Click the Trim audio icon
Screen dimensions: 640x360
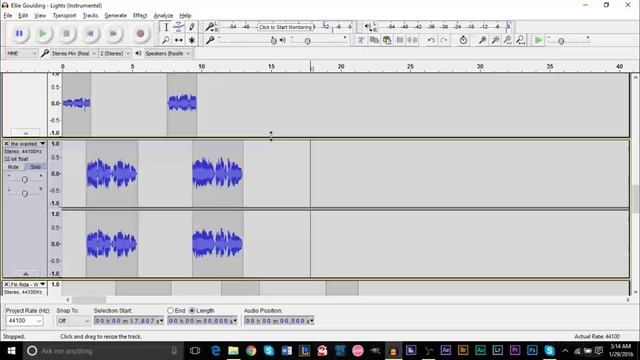(400, 40)
